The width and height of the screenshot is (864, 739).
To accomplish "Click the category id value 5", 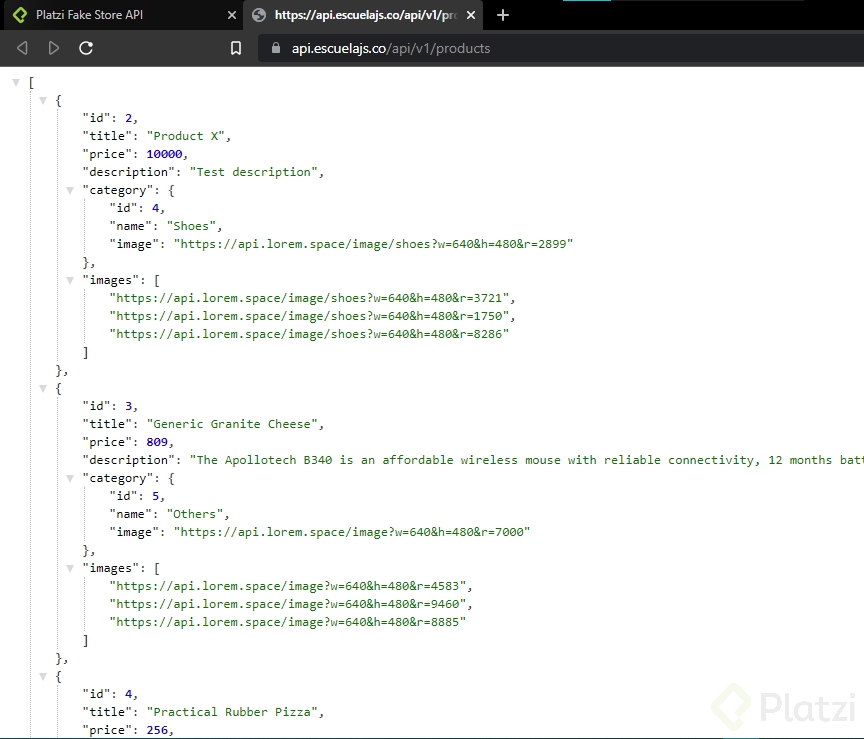I will click(155, 496).
